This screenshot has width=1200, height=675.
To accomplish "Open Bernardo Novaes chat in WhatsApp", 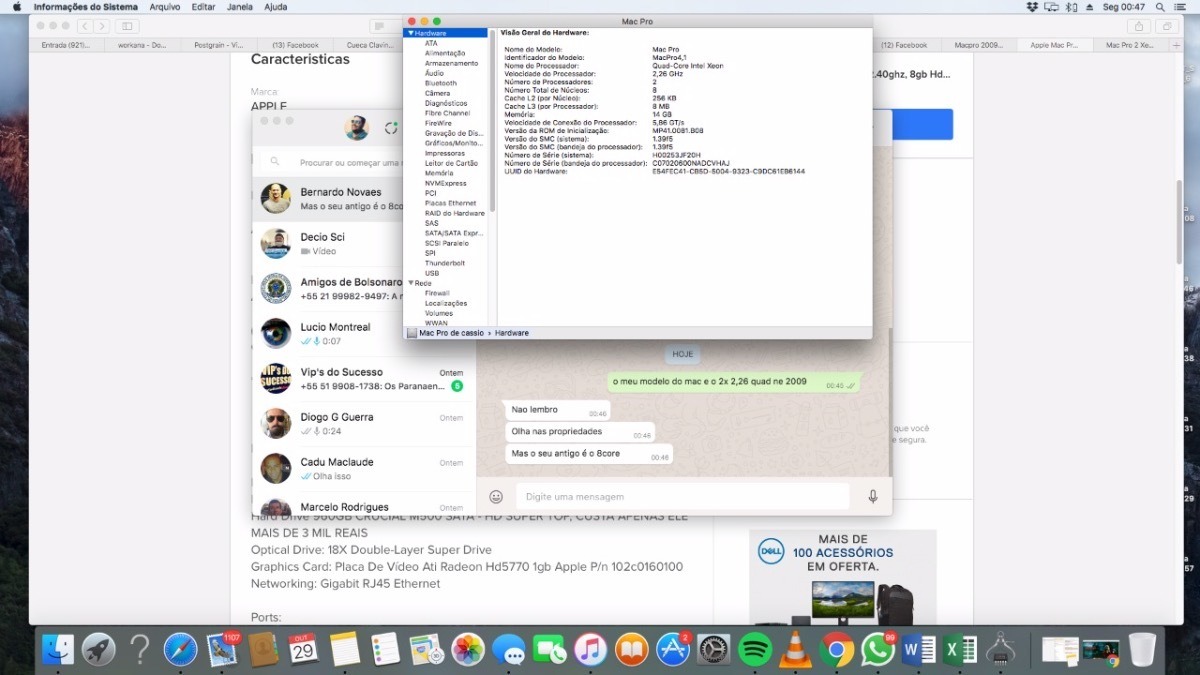I will tap(364, 199).
